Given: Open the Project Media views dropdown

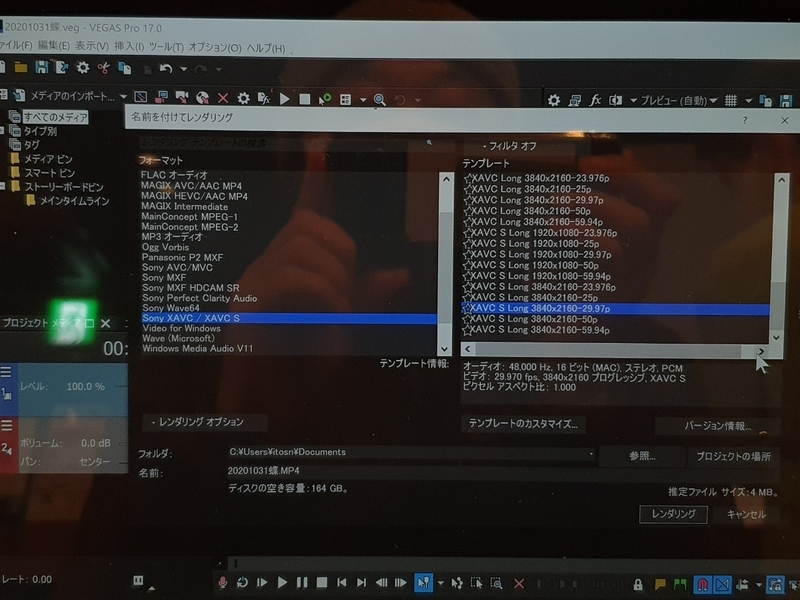Looking at the screenshot, I should click(363, 100).
